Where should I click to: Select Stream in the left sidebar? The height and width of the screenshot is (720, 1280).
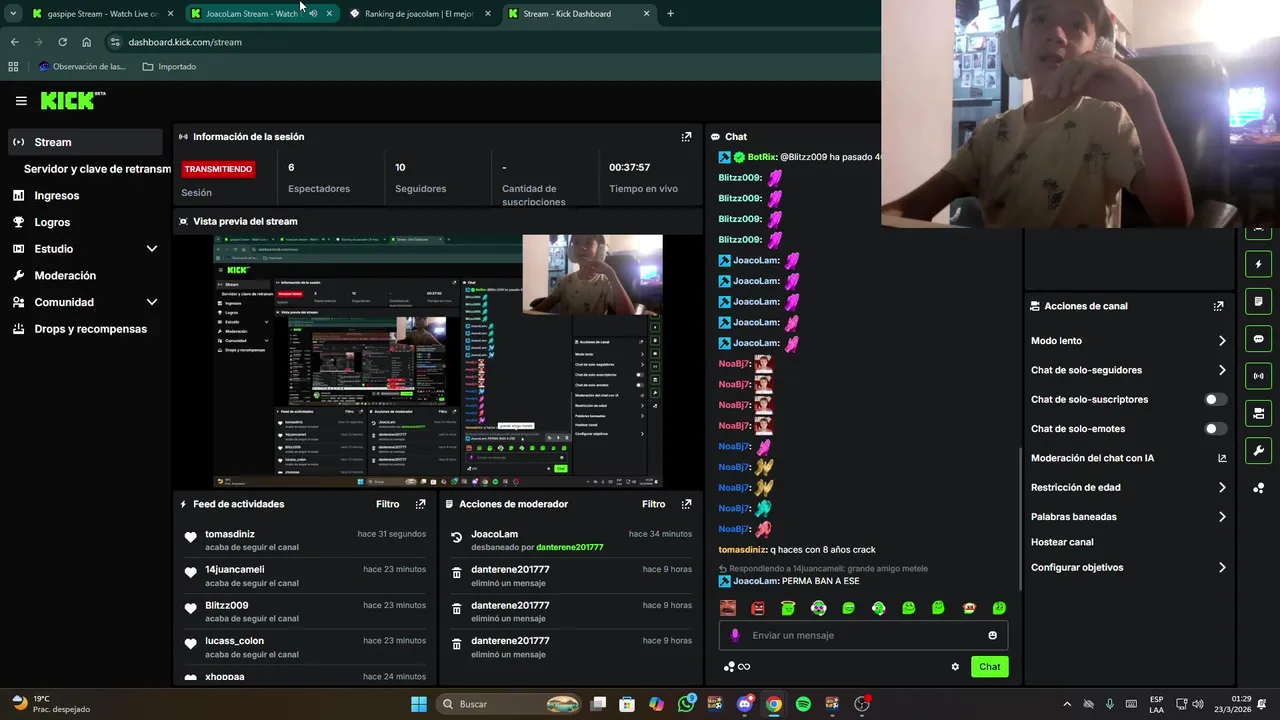pyautogui.click(x=85, y=142)
